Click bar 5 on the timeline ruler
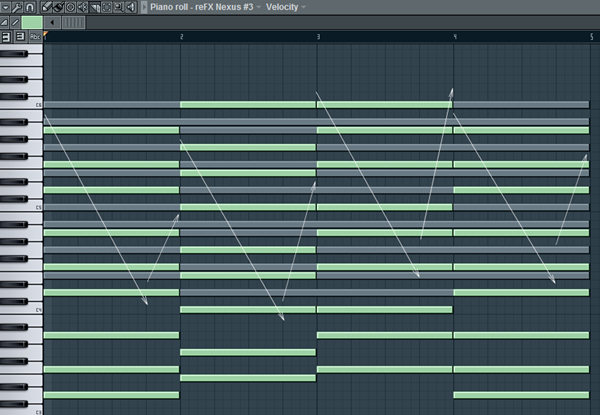The height and width of the screenshot is (415, 600). click(592, 37)
